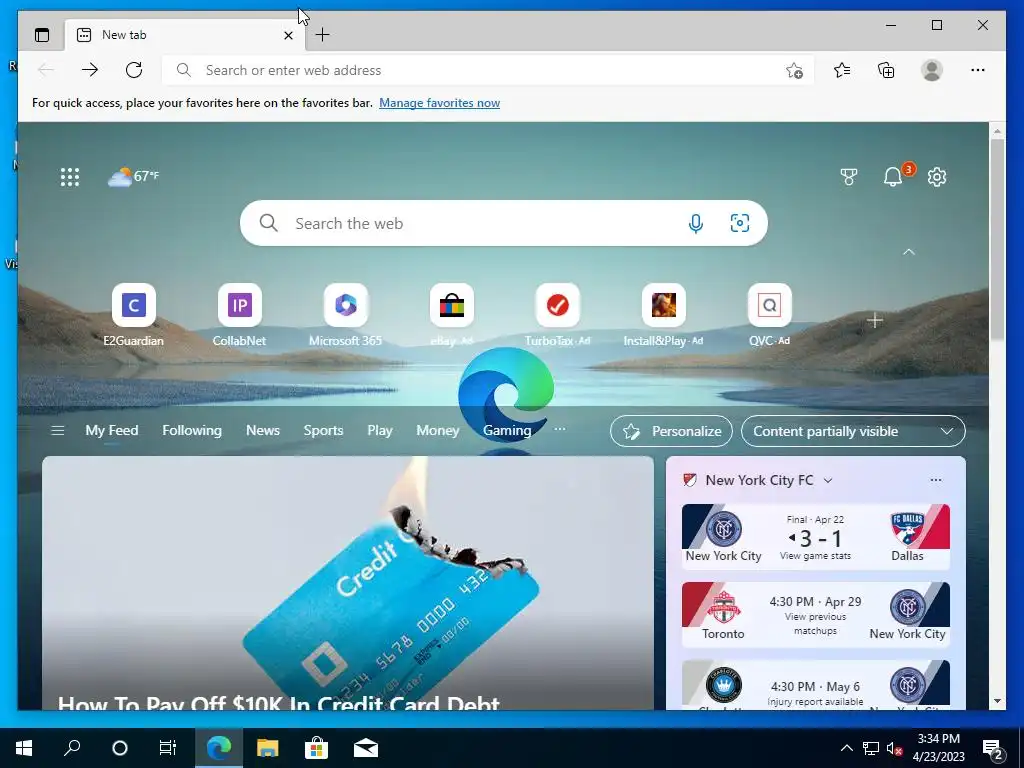This screenshot has width=1024, height=768.
Task: Open a new browser tab
Action: 322,35
